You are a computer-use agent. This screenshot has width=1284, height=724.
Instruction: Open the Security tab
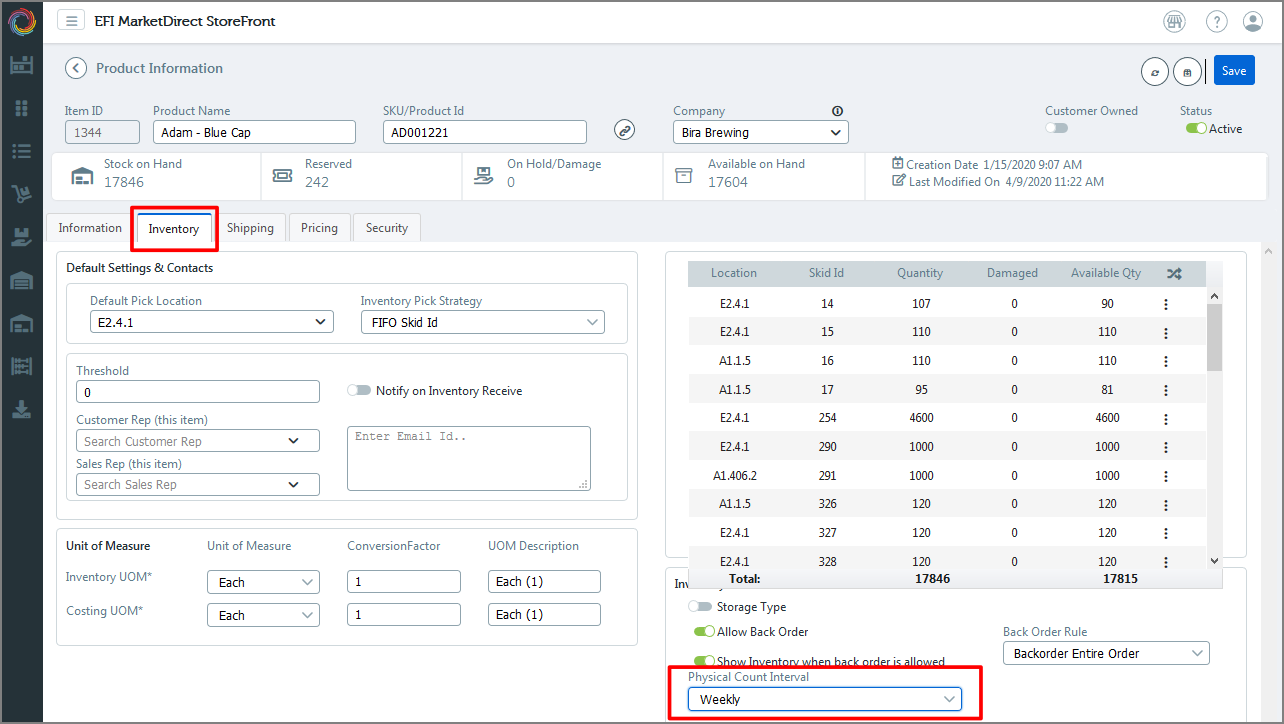(x=387, y=228)
